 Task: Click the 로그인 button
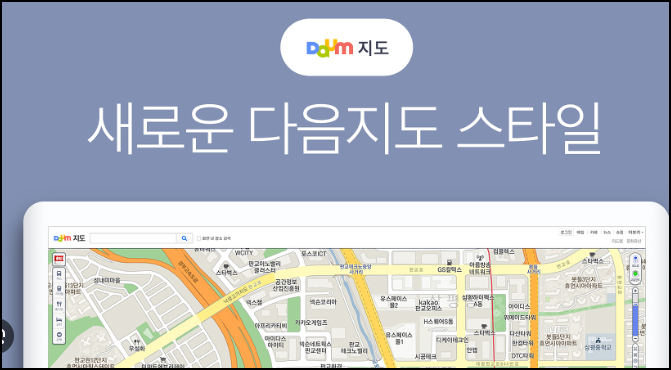(565, 232)
